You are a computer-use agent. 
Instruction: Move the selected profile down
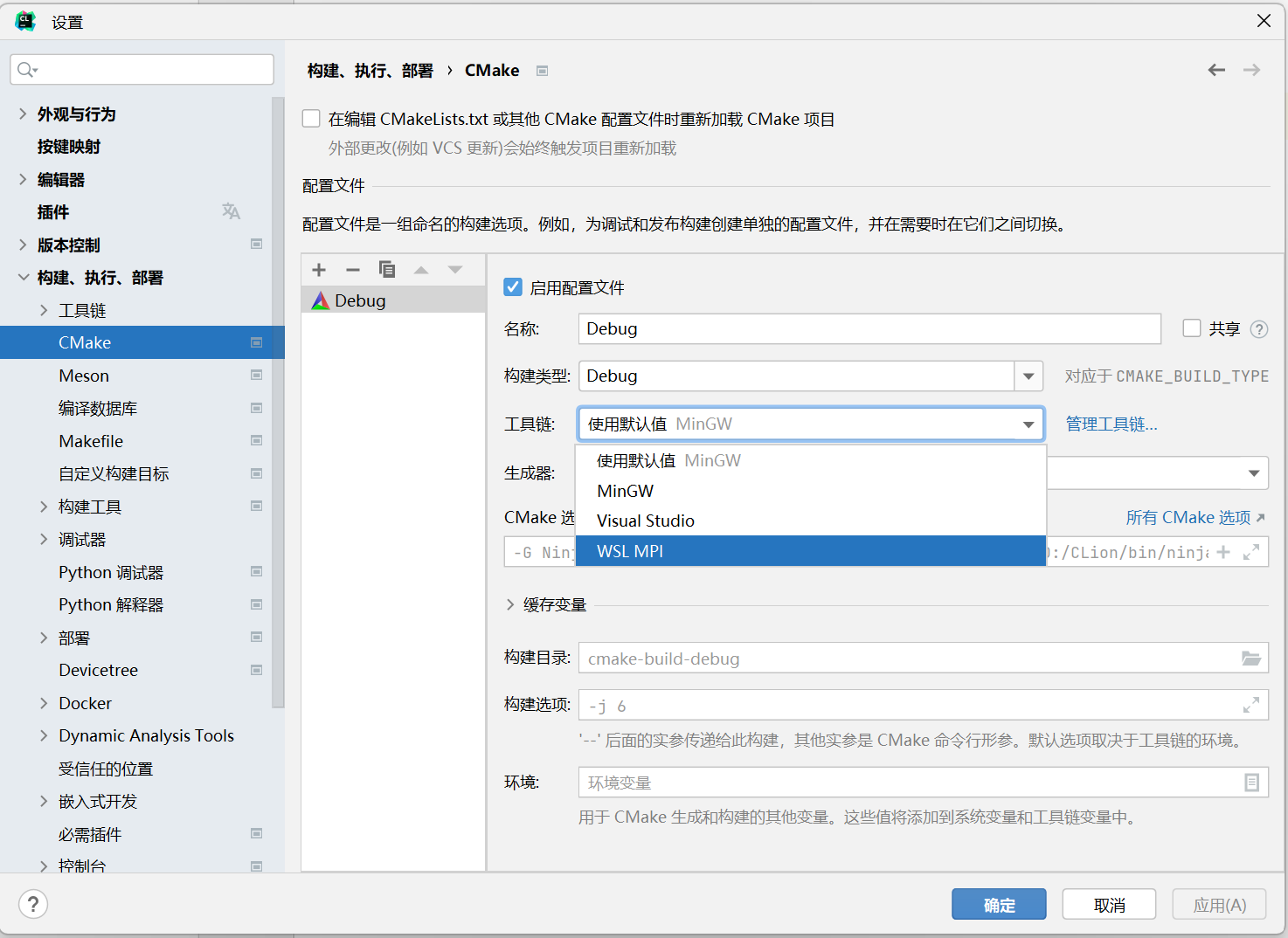pos(455,270)
